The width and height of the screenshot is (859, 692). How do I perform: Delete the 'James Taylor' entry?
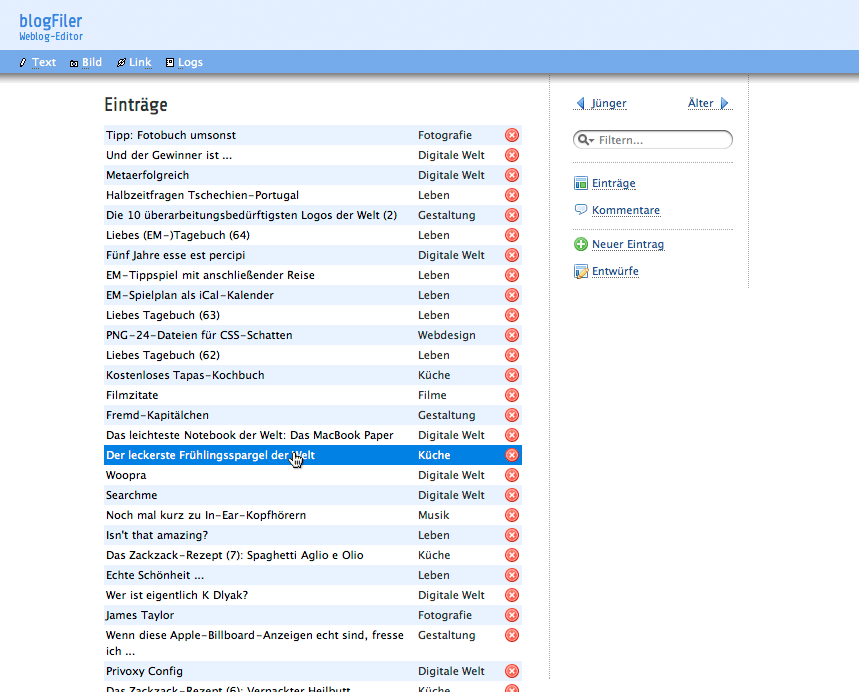[512, 615]
